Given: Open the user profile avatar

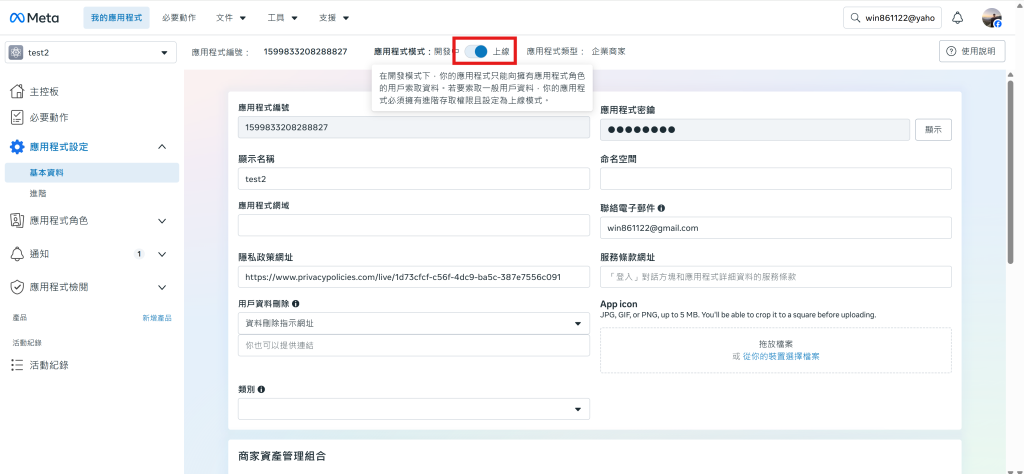Looking at the screenshot, I should 991,18.
